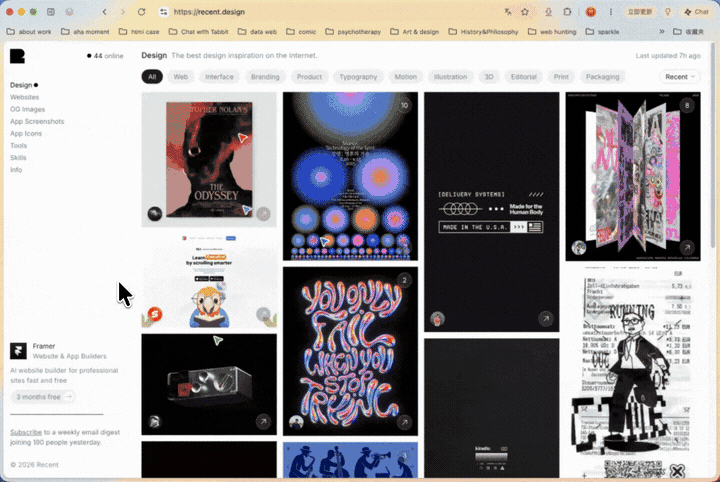This screenshot has width=720, height=482.
Task: Open author avatar on the fanned magazines card
Action: (x=579, y=247)
